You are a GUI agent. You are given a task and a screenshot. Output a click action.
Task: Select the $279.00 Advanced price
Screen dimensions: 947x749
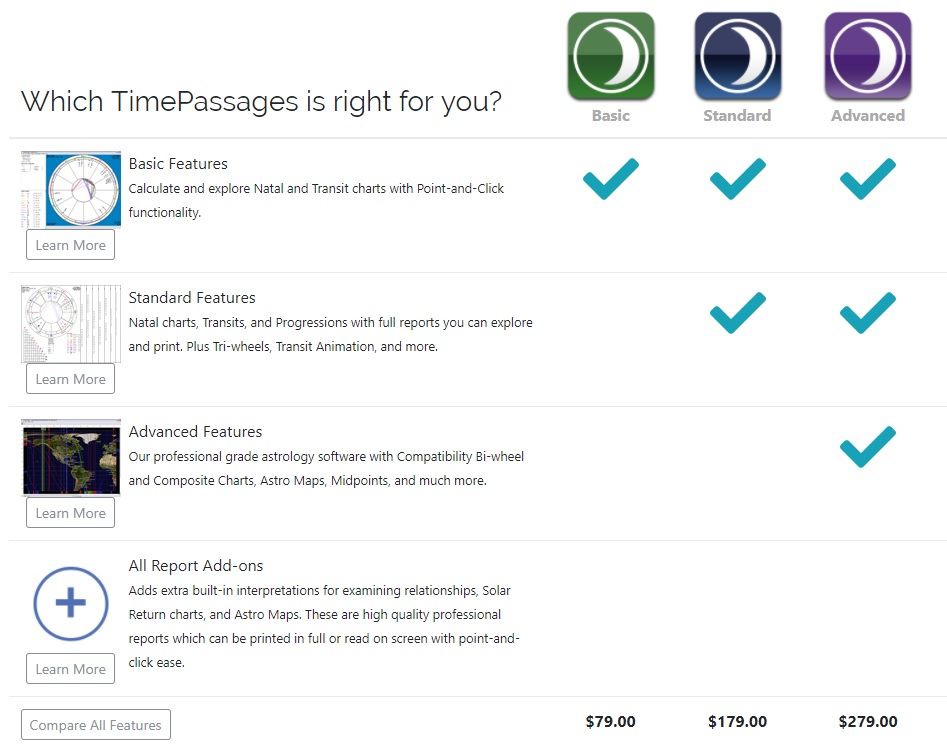click(x=867, y=721)
